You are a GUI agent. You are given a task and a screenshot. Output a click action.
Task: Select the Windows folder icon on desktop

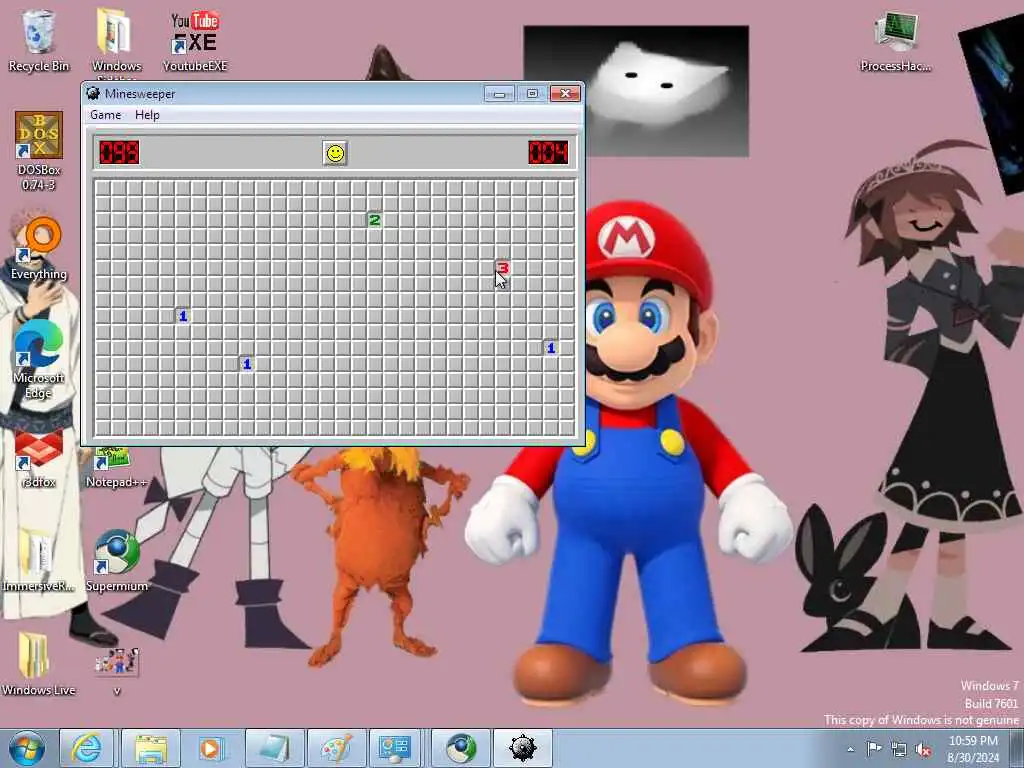click(x=116, y=41)
